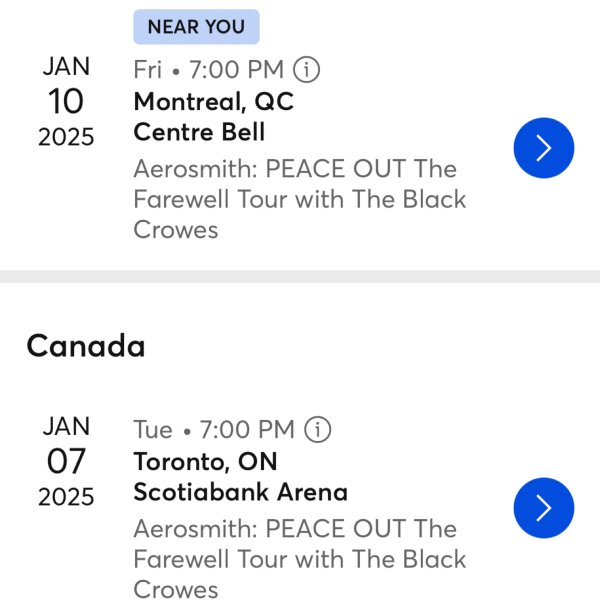Screen dimensions: 600x600
Task: Open the Toronto show with blue arrow
Action: click(x=543, y=508)
